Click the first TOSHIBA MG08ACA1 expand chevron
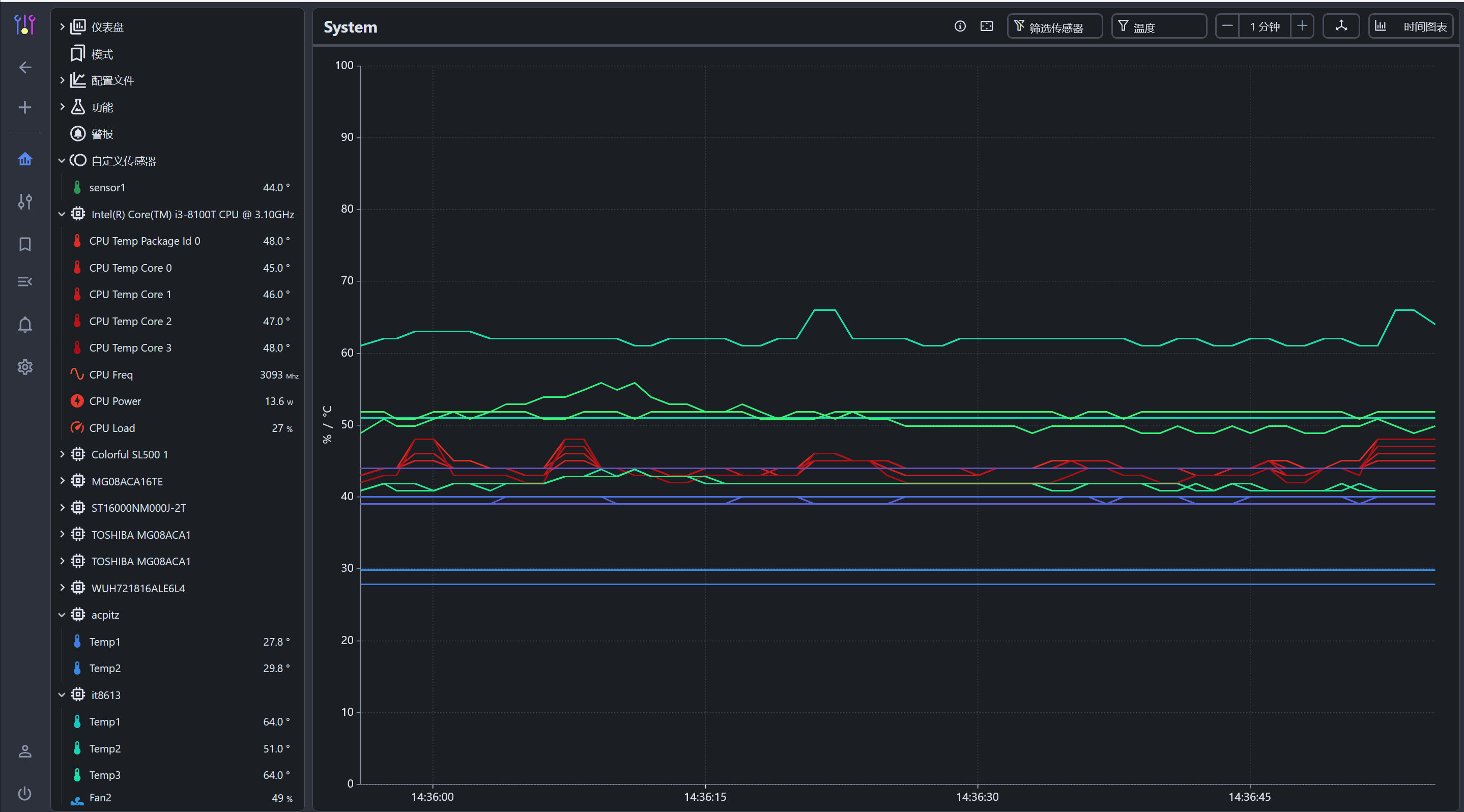The height and width of the screenshot is (812, 1464). coord(62,534)
